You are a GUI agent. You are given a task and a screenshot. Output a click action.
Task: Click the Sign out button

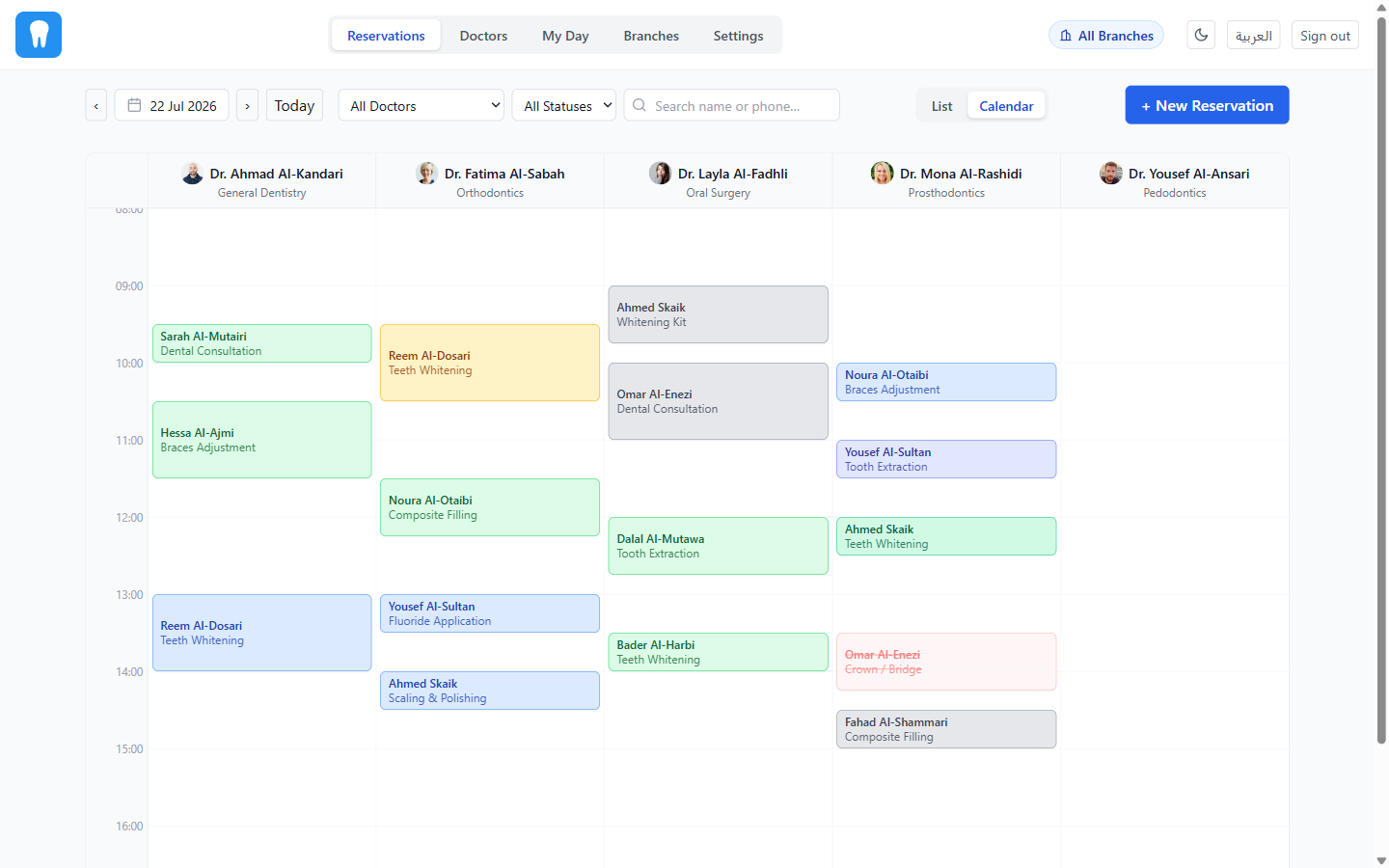coord(1324,35)
